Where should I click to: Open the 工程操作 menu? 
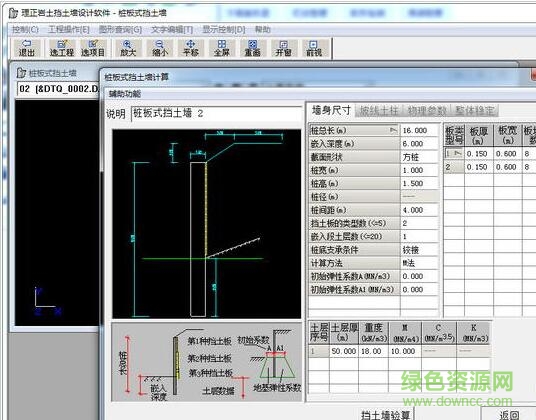[x=69, y=30]
